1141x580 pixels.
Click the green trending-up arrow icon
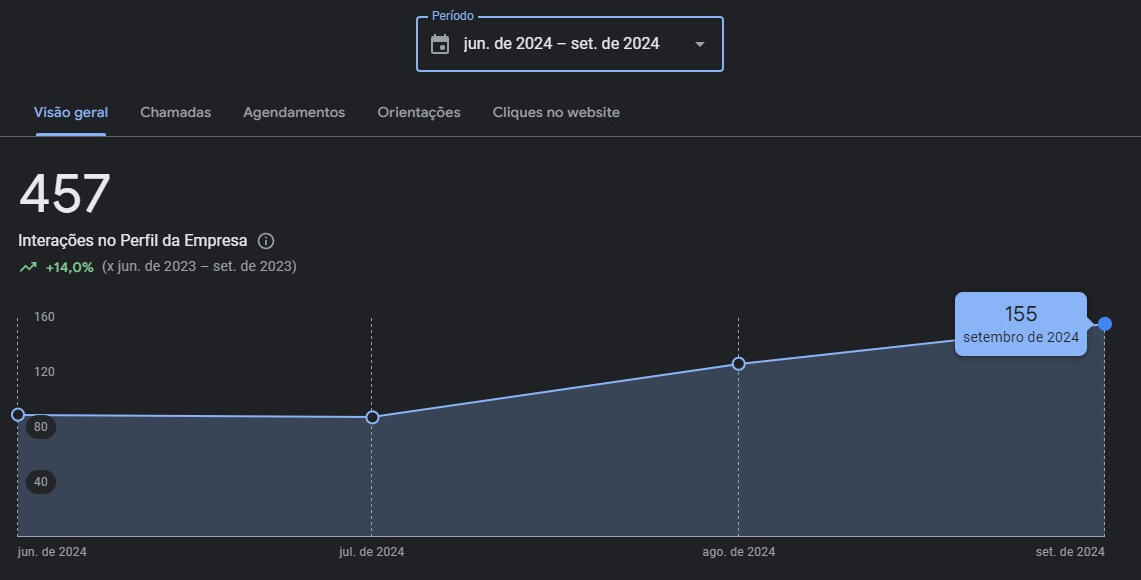coord(28,267)
